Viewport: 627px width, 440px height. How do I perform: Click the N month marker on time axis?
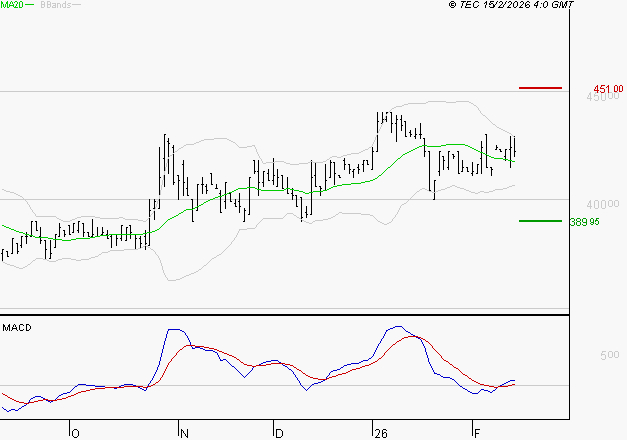(183, 433)
